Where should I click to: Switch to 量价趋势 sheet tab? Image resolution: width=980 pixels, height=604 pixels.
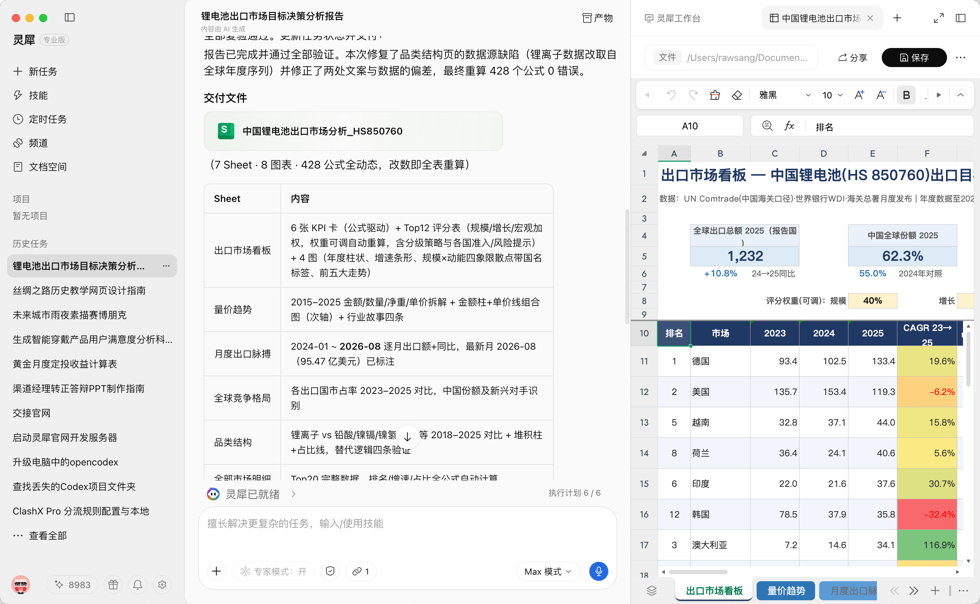[x=786, y=590]
